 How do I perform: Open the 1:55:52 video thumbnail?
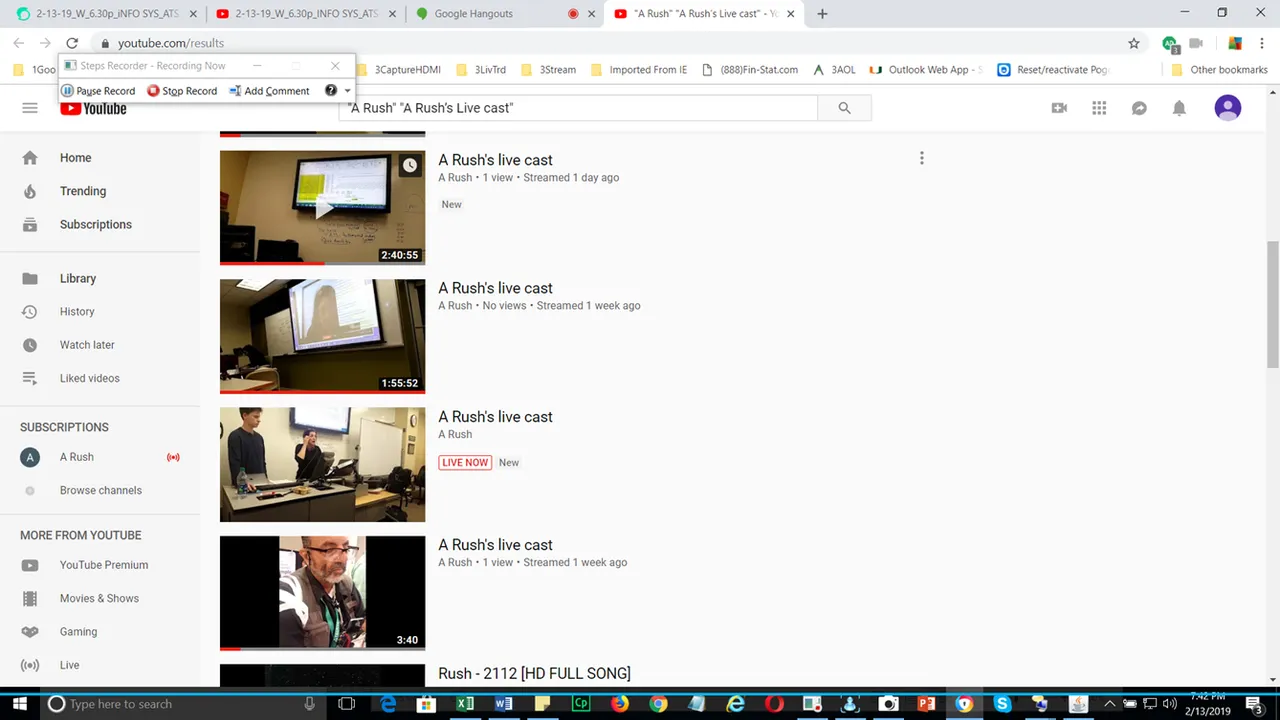(322, 336)
